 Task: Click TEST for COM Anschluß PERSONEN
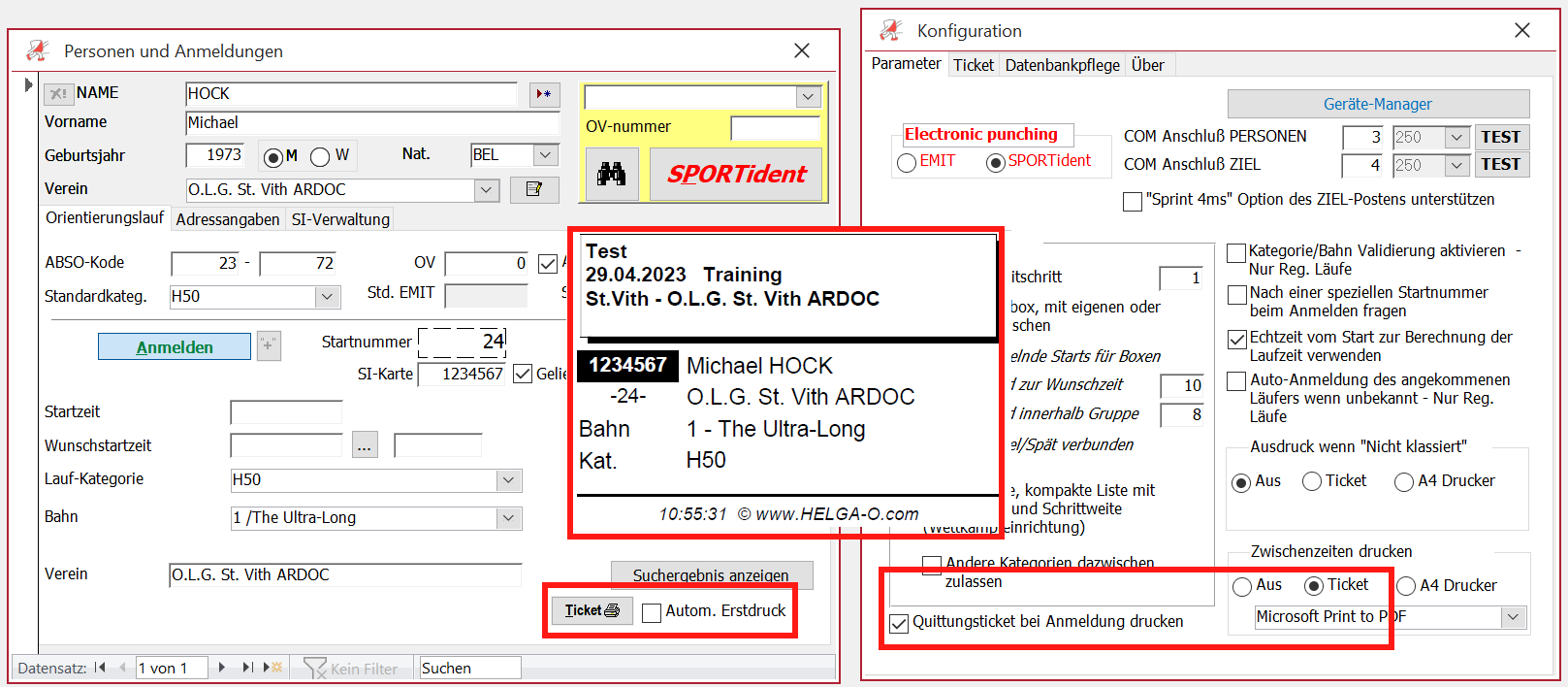coord(1501,137)
